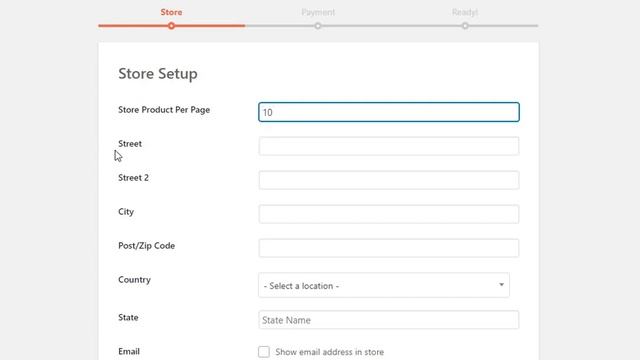640x360 pixels.
Task: Click the Store Product Per Page field
Action: (x=389, y=112)
